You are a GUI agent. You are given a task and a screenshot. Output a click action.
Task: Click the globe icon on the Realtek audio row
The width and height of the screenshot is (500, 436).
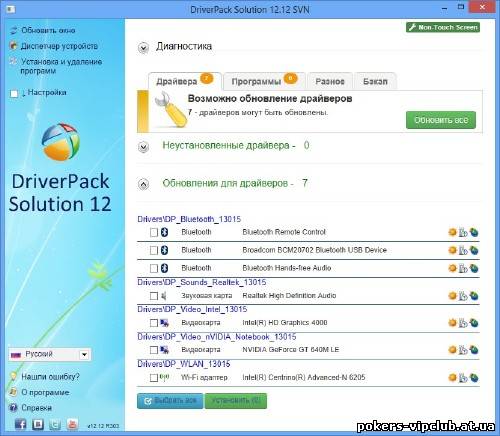(x=474, y=296)
